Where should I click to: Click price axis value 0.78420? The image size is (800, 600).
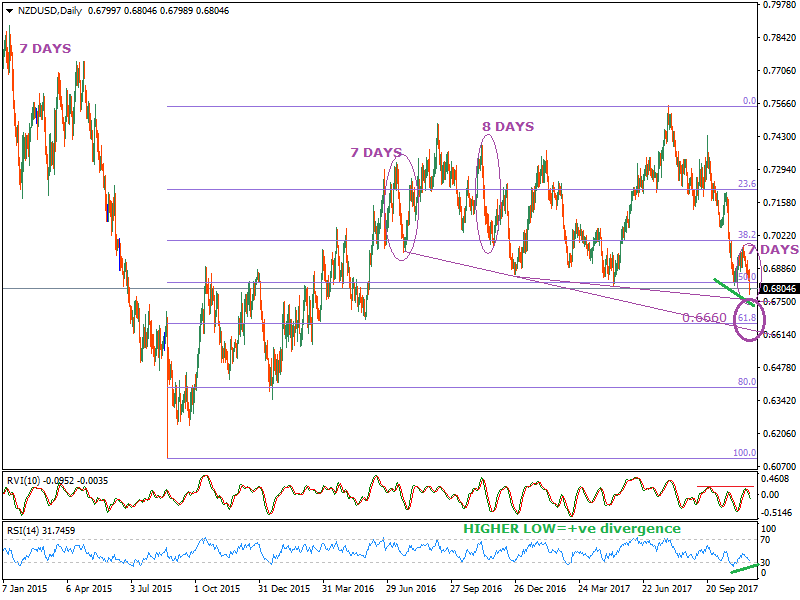(780, 38)
